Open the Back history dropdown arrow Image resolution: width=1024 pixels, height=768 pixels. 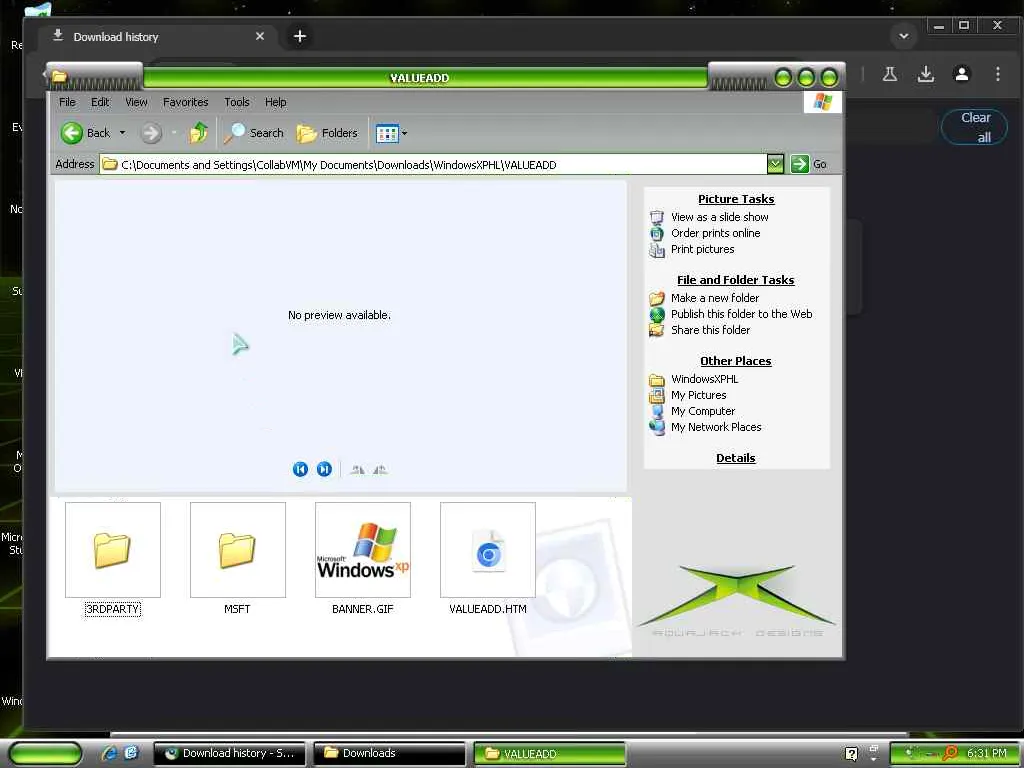122,133
